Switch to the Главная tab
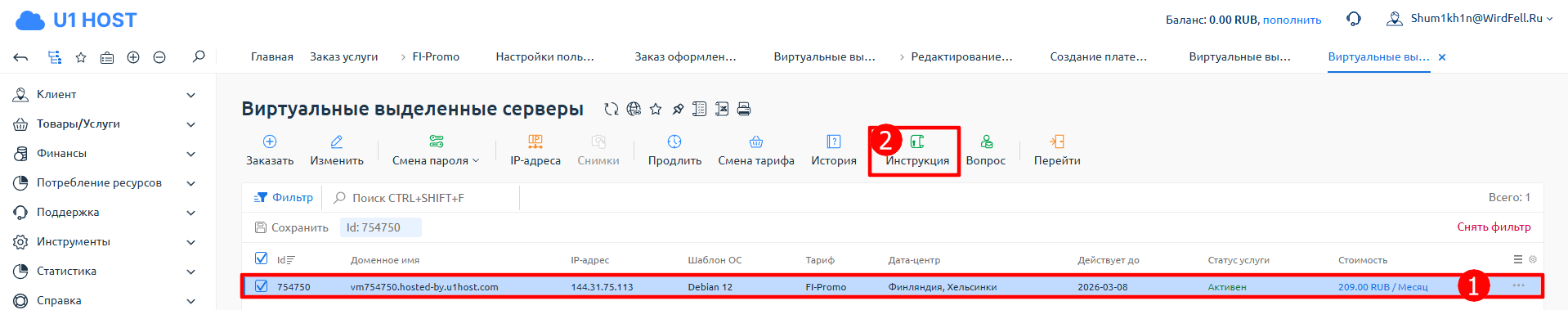1568x310 pixels. (272, 56)
